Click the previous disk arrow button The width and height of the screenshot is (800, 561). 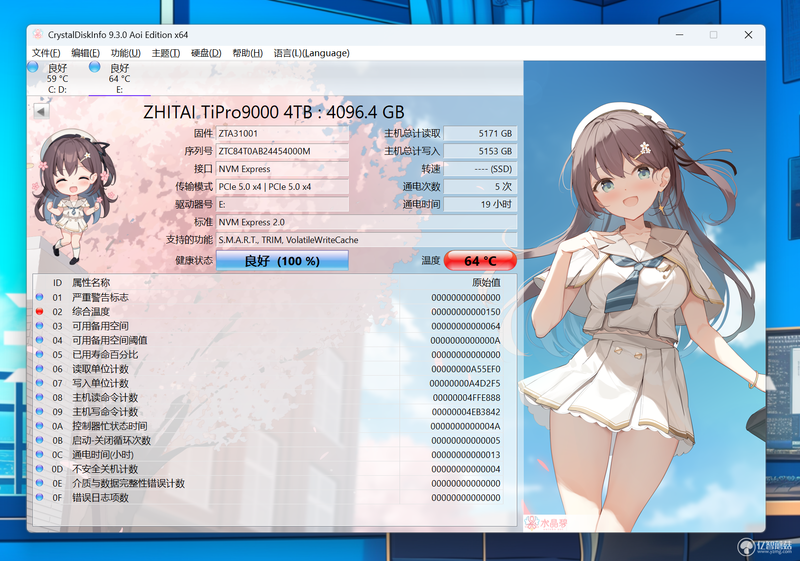coord(41,112)
